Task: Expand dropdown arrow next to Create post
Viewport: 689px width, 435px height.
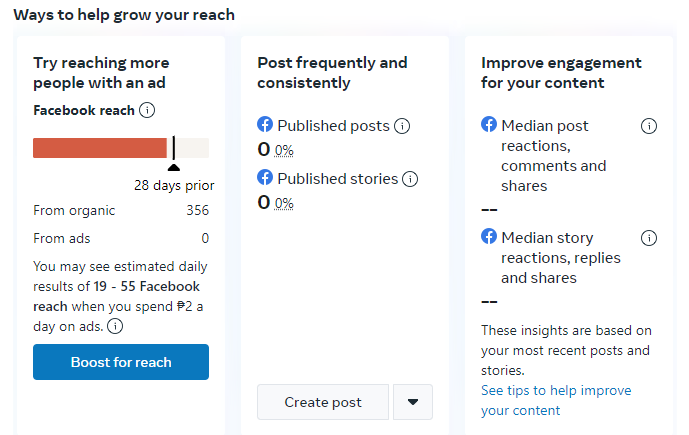Action: (x=413, y=402)
